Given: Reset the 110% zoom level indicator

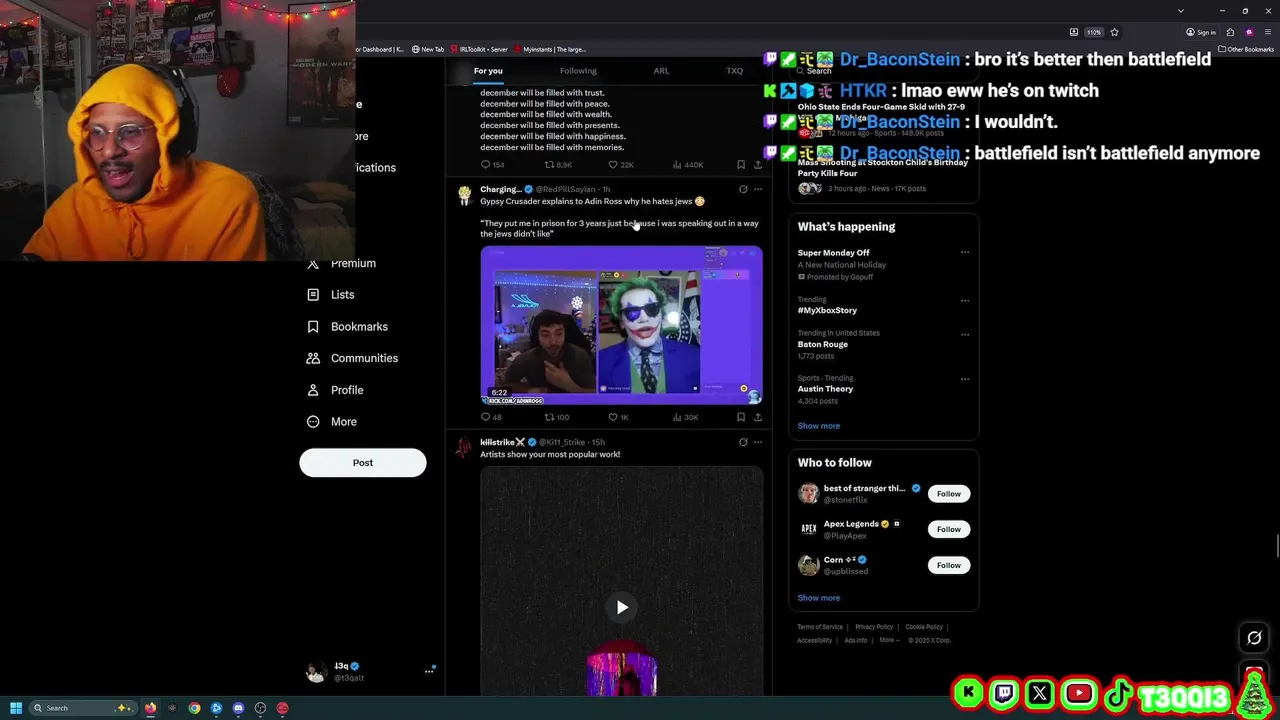Looking at the screenshot, I should [1094, 32].
